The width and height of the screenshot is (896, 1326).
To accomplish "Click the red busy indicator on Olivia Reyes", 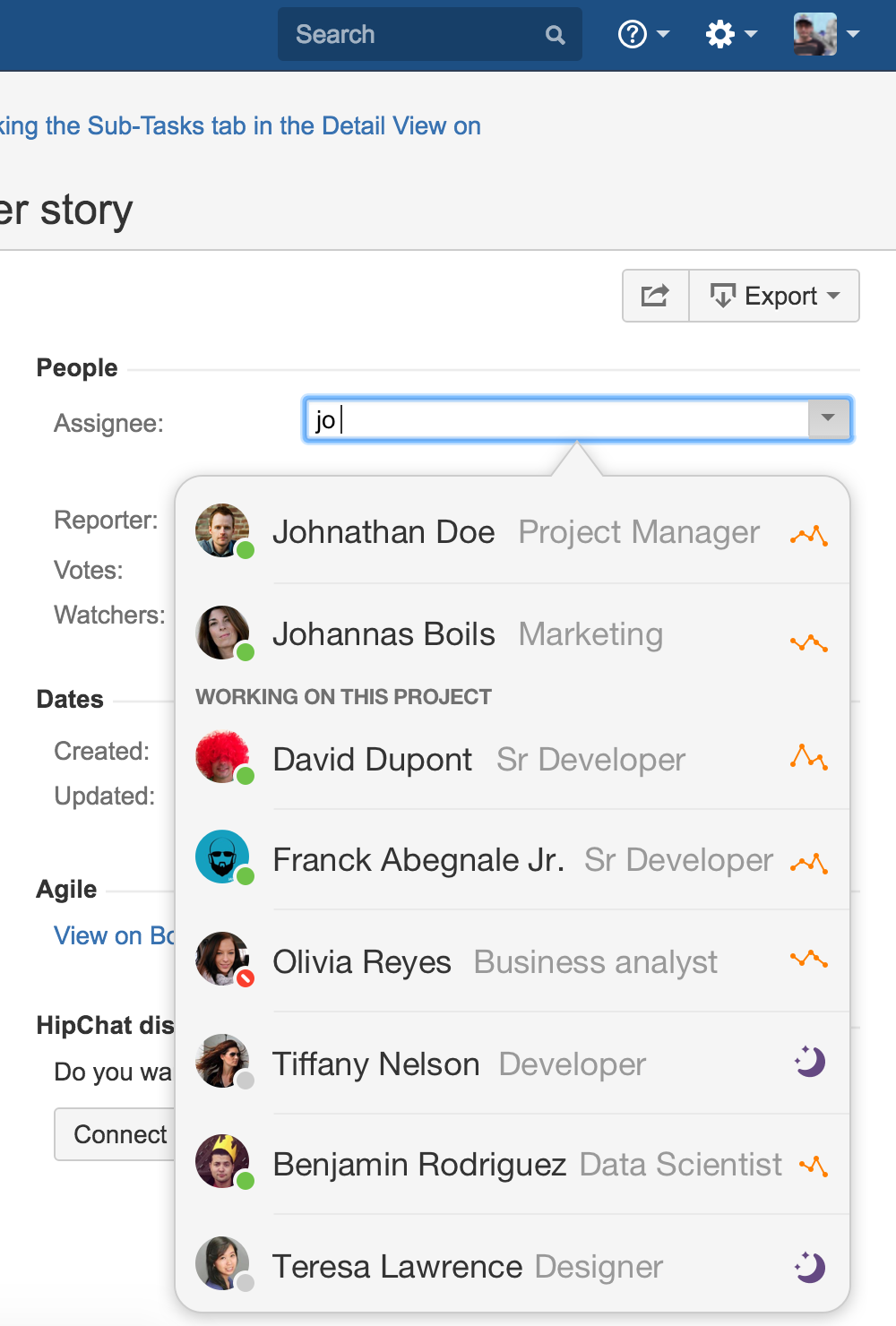I will [x=244, y=979].
